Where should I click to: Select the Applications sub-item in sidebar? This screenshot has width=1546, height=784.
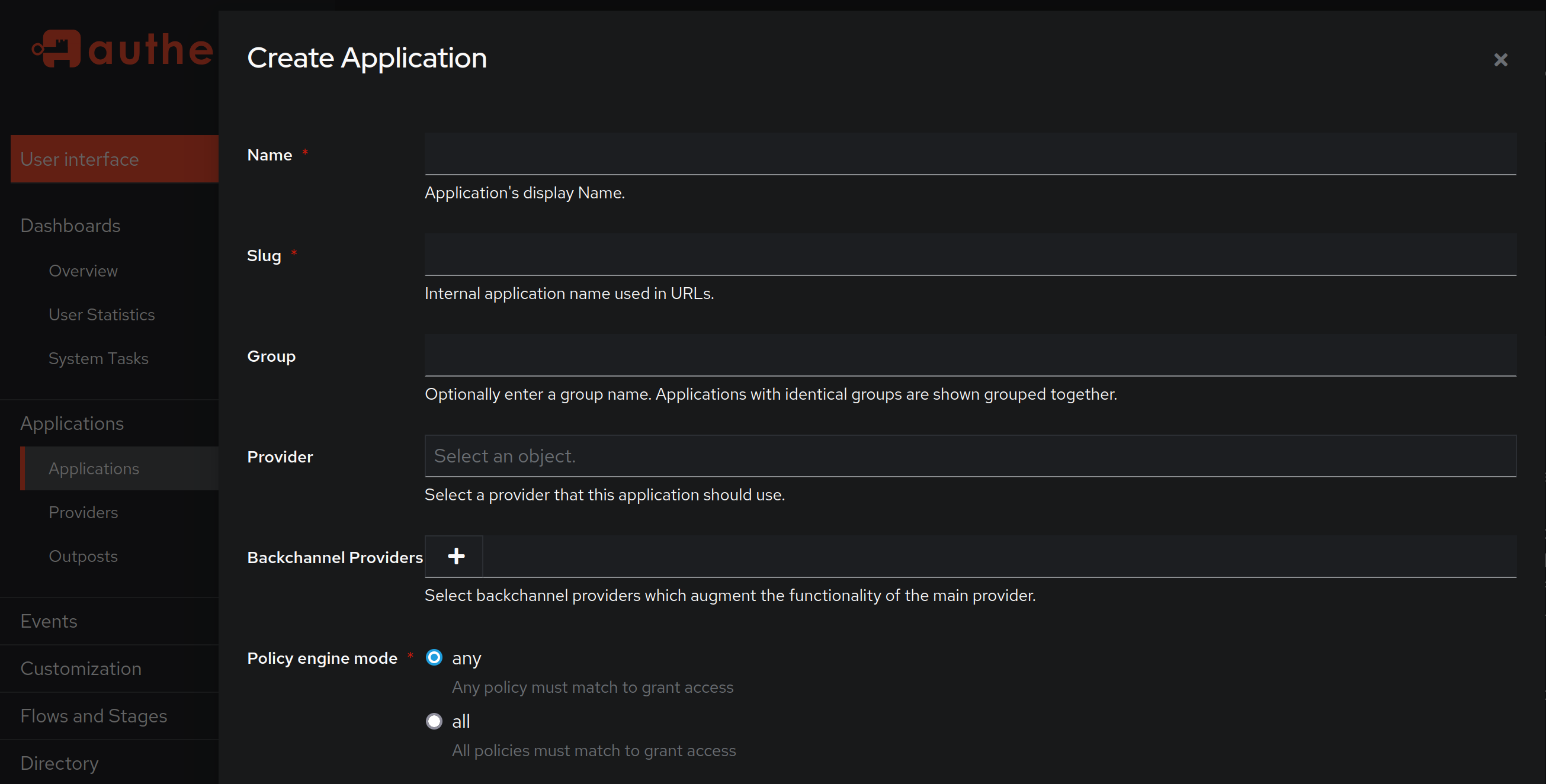(x=94, y=468)
